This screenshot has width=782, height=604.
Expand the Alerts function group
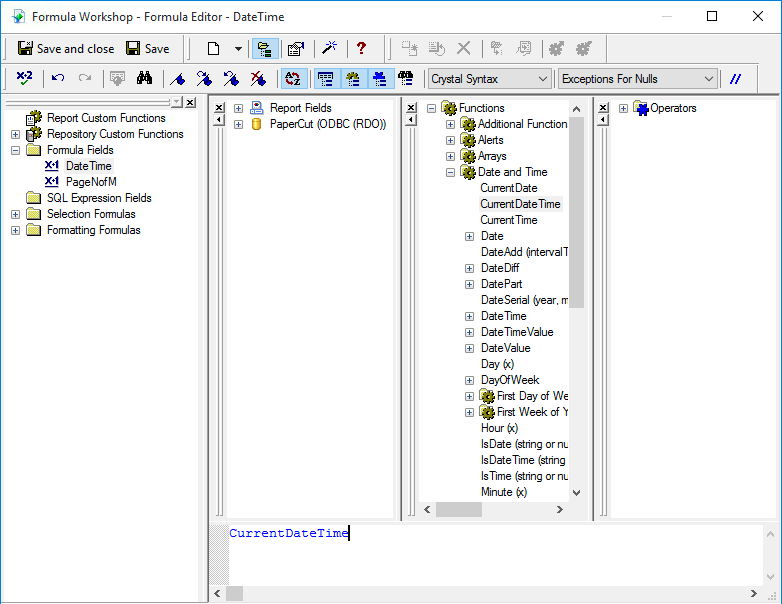[450, 140]
